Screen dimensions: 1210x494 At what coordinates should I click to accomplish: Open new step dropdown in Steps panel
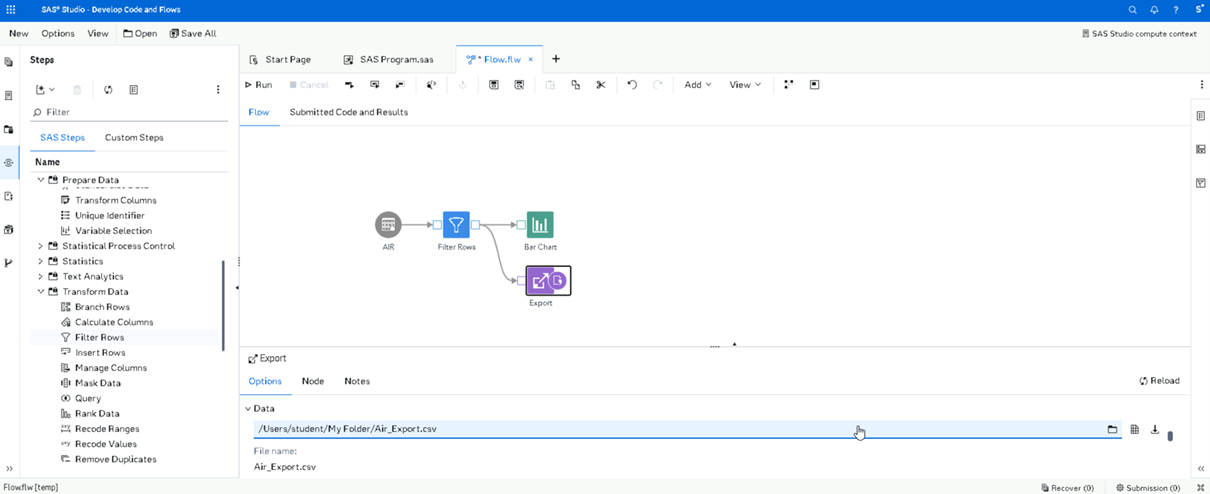[45, 90]
